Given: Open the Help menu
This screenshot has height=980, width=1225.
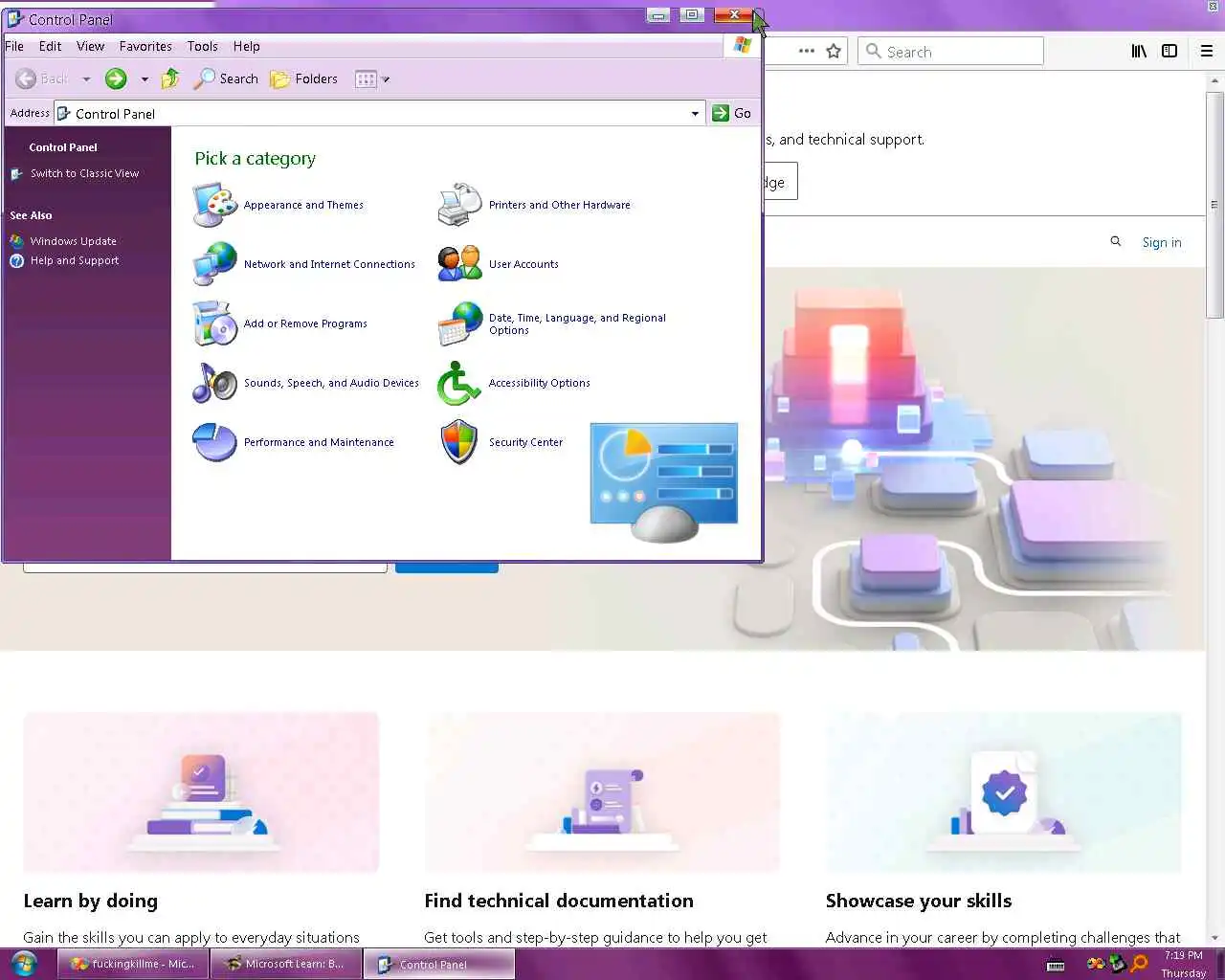Looking at the screenshot, I should point(246,46).
